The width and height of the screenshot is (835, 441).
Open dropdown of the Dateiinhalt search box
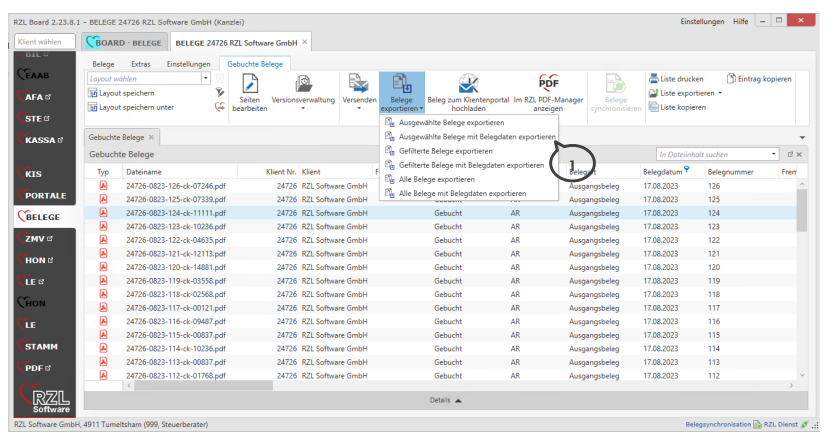tap(774, 155)
